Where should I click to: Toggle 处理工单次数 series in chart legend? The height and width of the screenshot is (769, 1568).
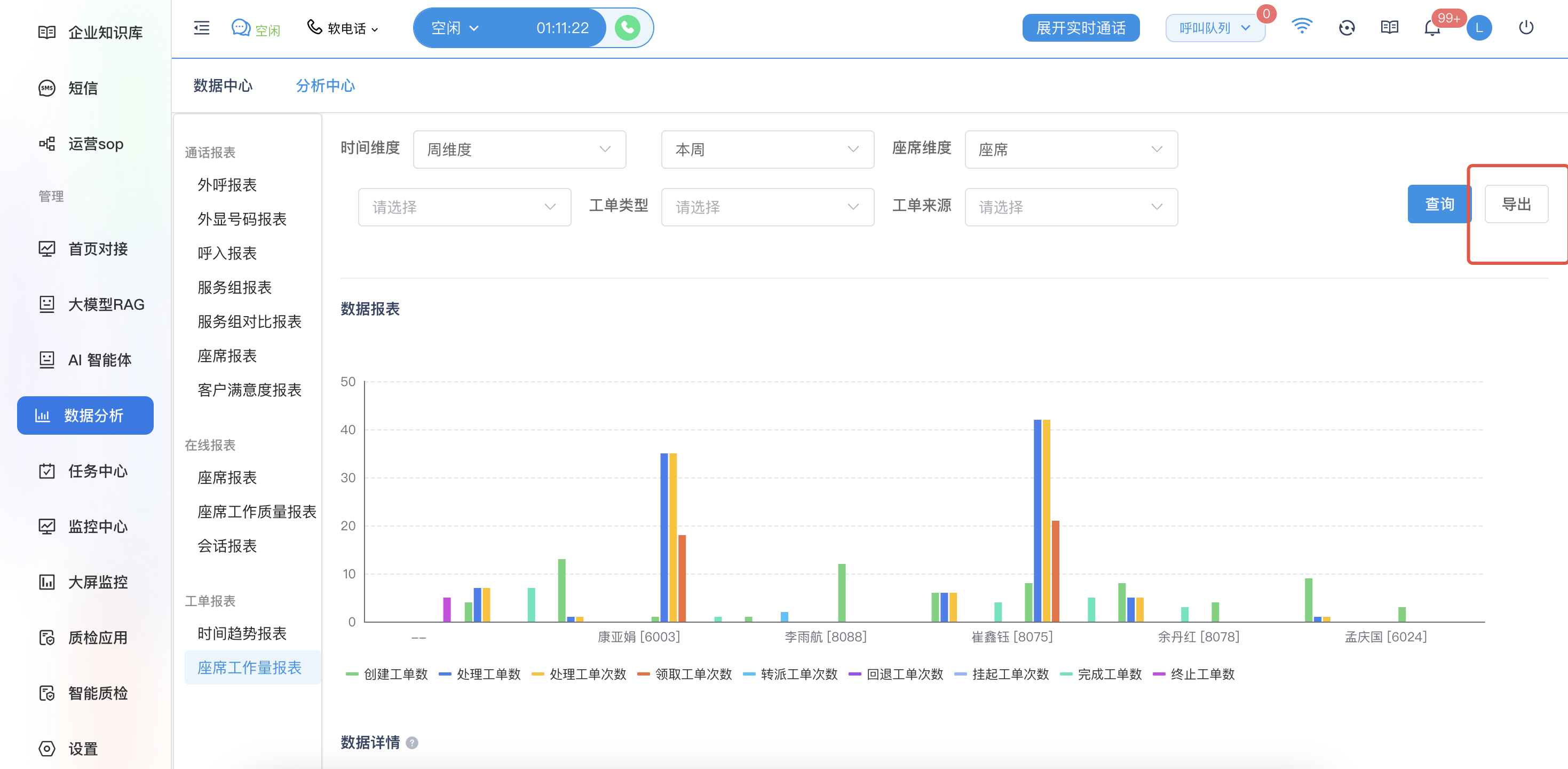(579, 674)
